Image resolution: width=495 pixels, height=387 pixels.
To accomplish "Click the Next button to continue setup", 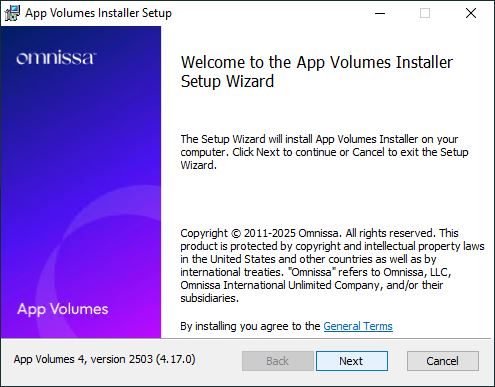I will point(352,361).
